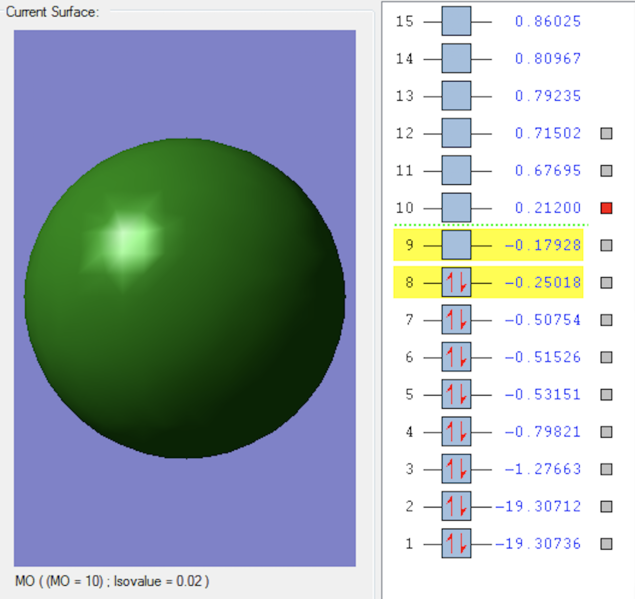Click orbital number 15 label
The image size is (635, 599).
click(405, 21)
